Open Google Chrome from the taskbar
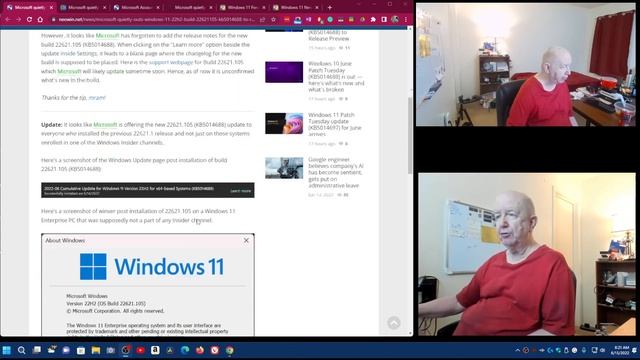640x360 pixels. 230,350
